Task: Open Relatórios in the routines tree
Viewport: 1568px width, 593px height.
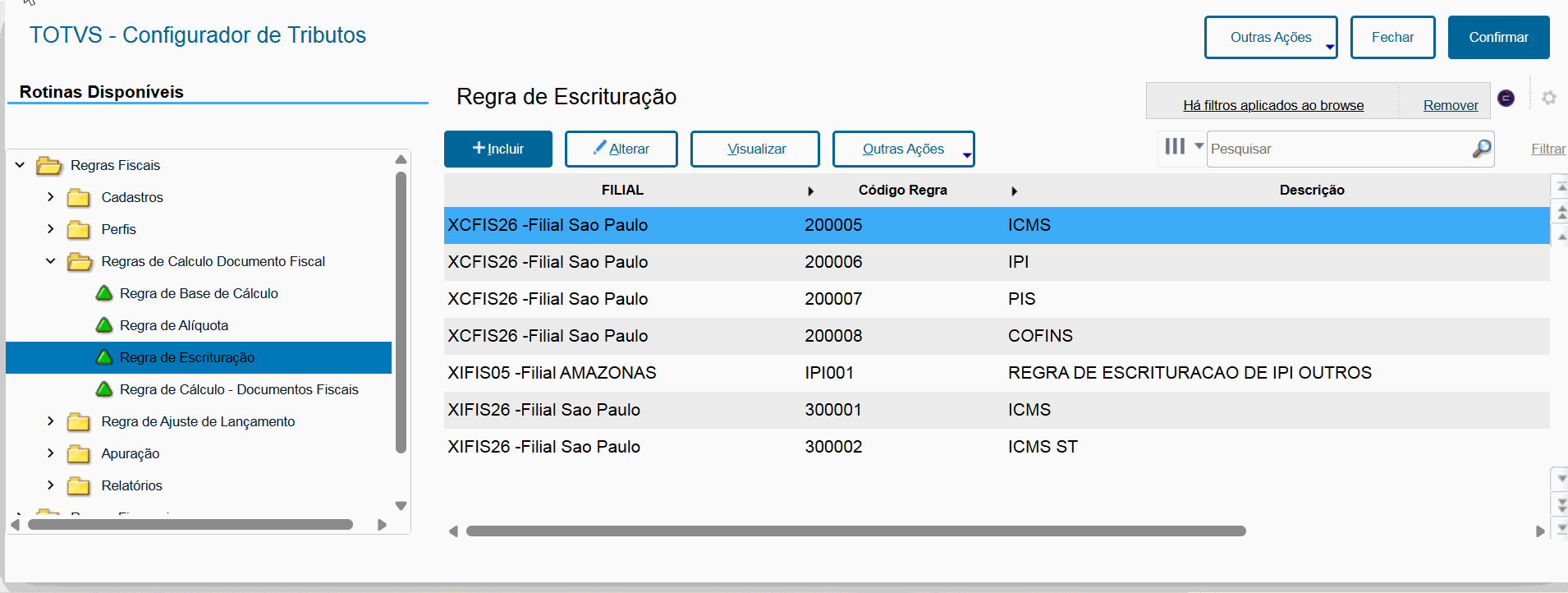Action: click(x=131, y=485)
